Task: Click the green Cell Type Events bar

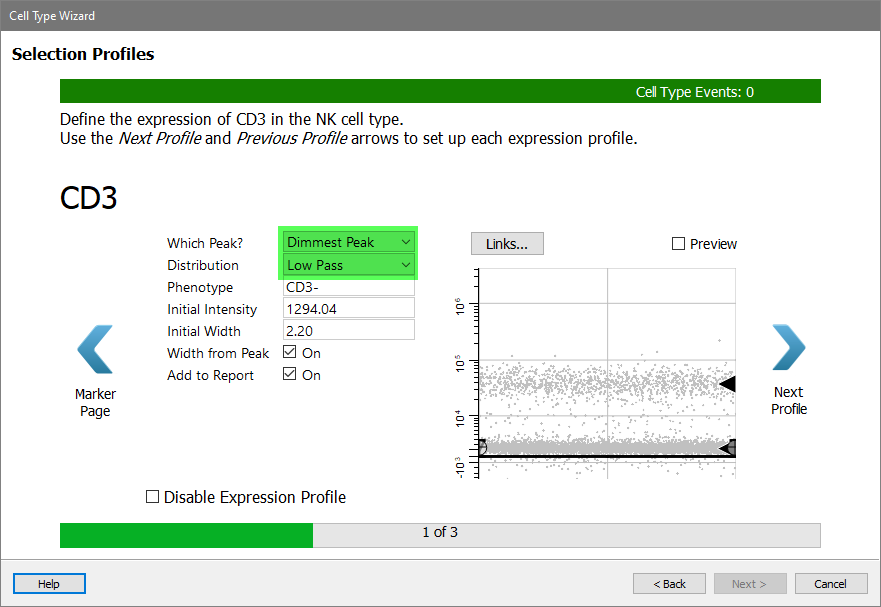Action: click(440, 92)
